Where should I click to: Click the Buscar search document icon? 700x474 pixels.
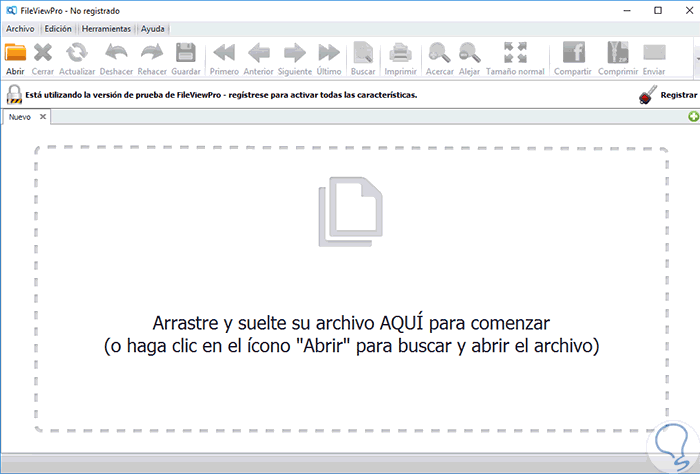363,53
